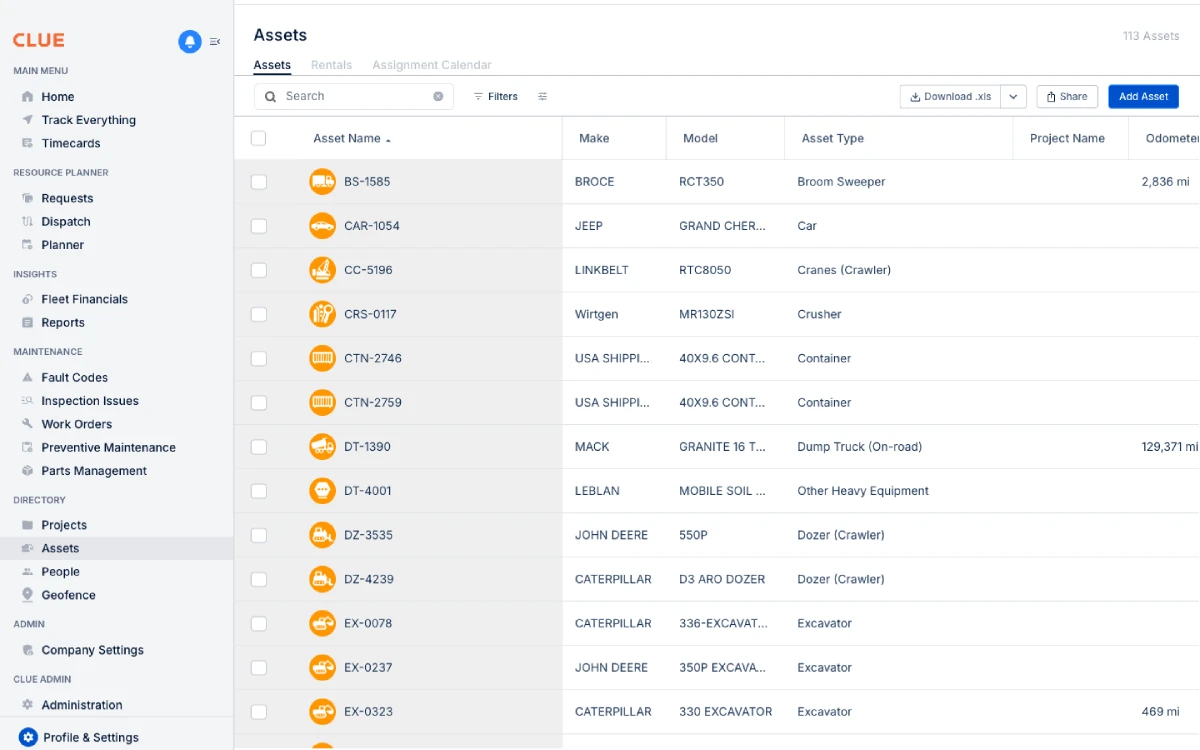Switch to the Rentals tab
Image resolution: width=1200 pixels, height=750 pixels.
331,64
